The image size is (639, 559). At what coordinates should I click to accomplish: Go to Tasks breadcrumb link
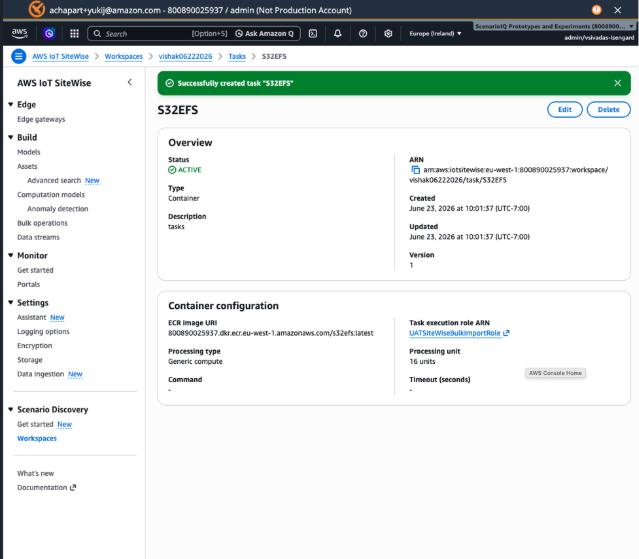[x=237, y=56]
